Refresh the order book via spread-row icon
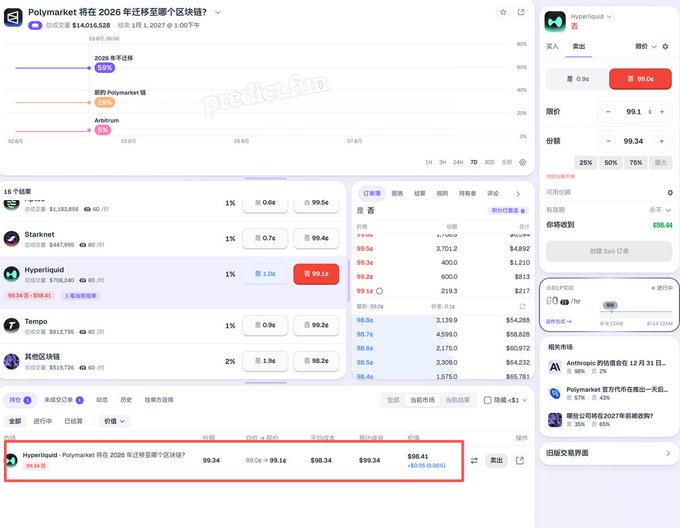The image size is (680, 528). (523, 306)
